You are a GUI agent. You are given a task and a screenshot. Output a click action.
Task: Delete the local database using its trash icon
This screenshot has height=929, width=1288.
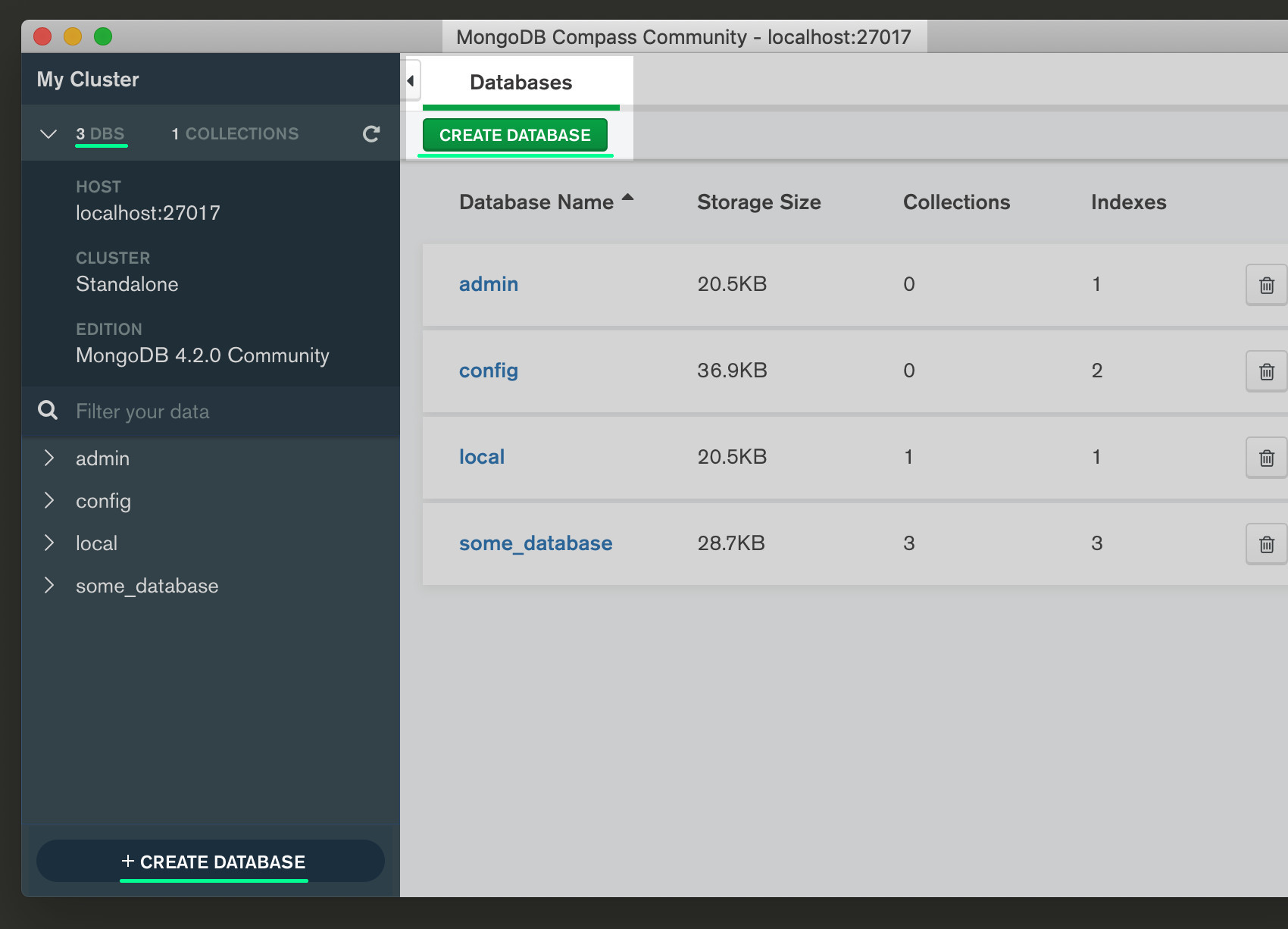tap(1265, 457)
